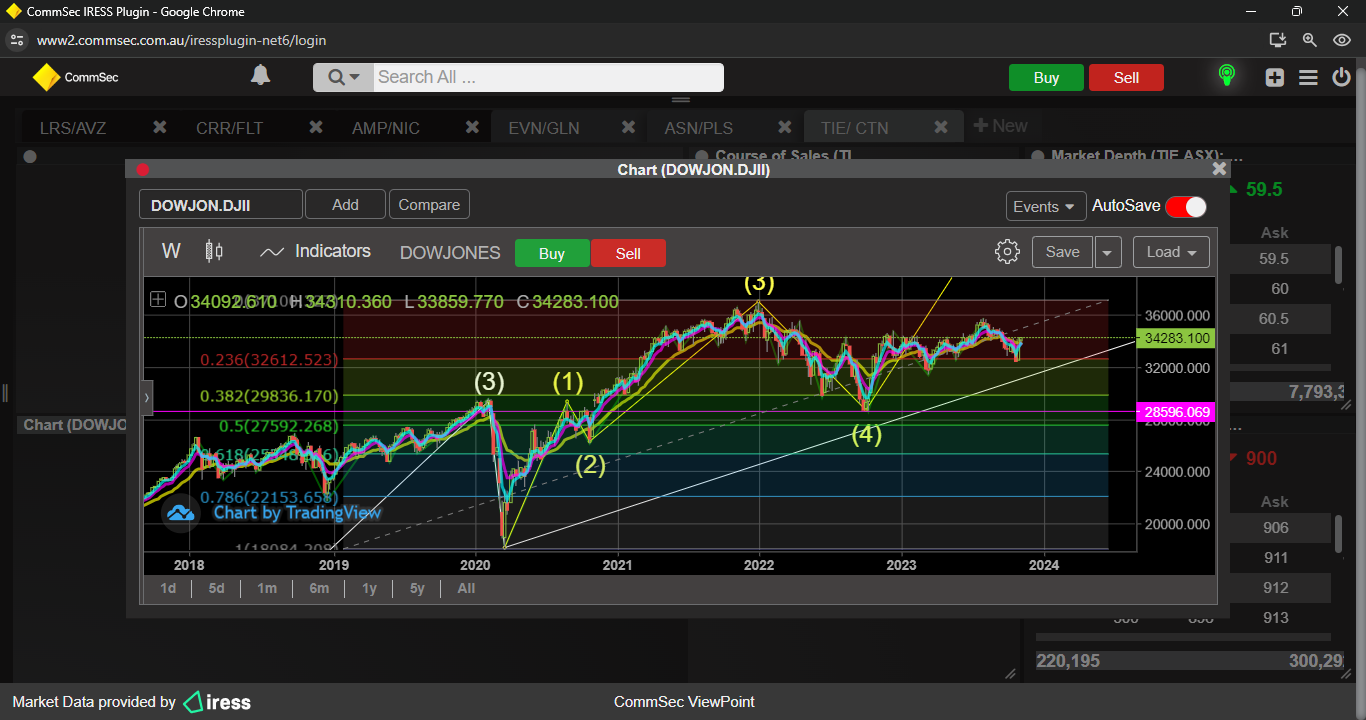Click the 2021 label on time axis

(x=617, y=565)
